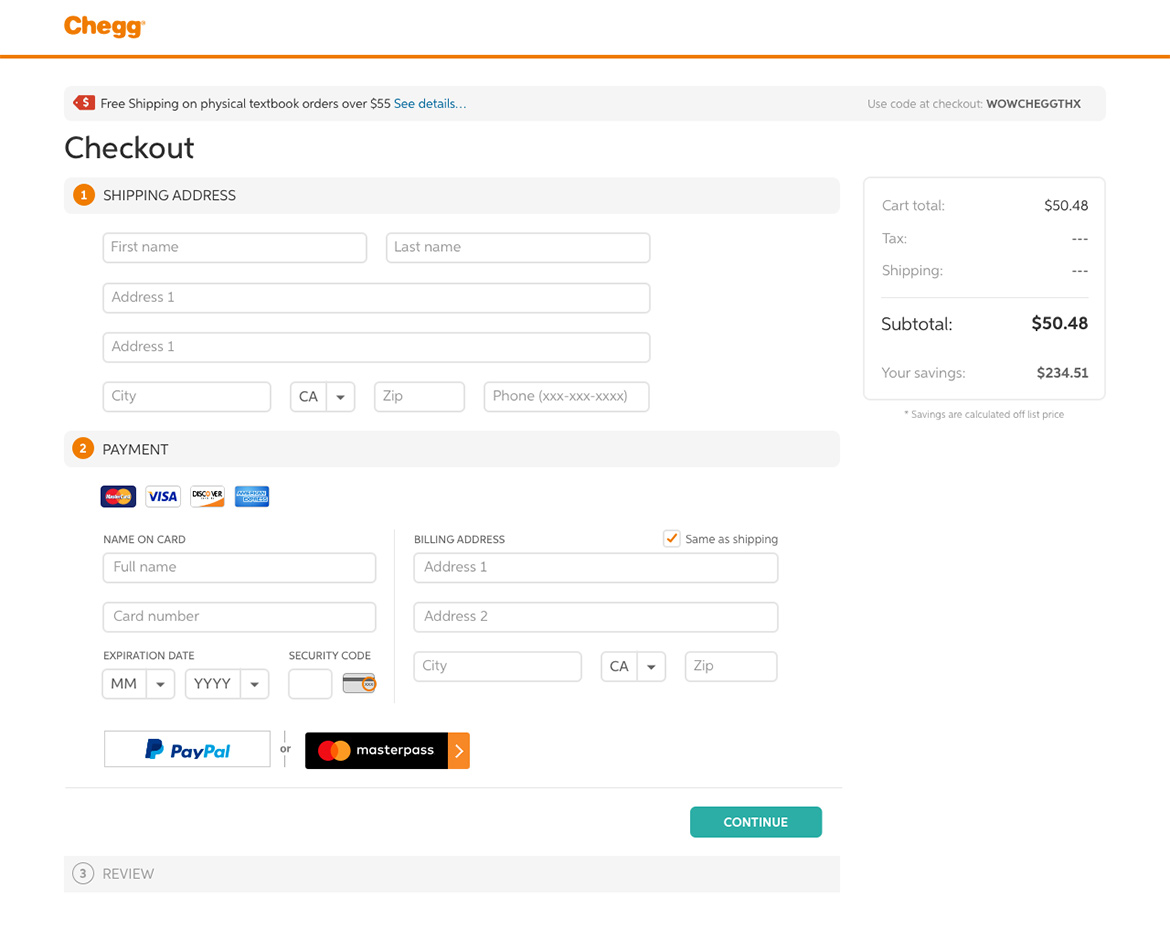
Task: Click the Discover card icon
Action: 207,496
